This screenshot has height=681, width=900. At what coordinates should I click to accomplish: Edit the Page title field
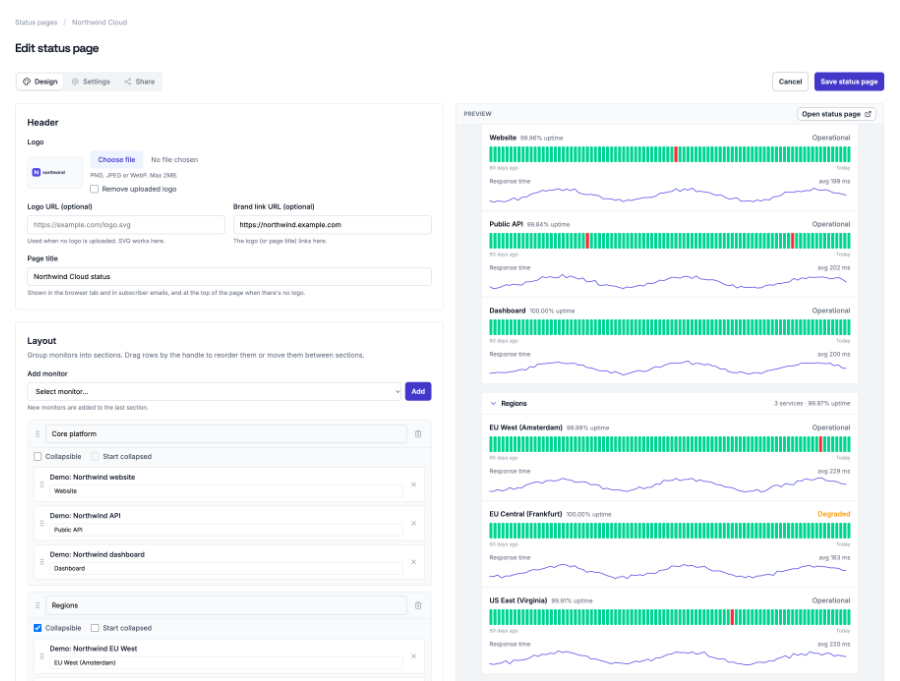(x=229, y=276)
